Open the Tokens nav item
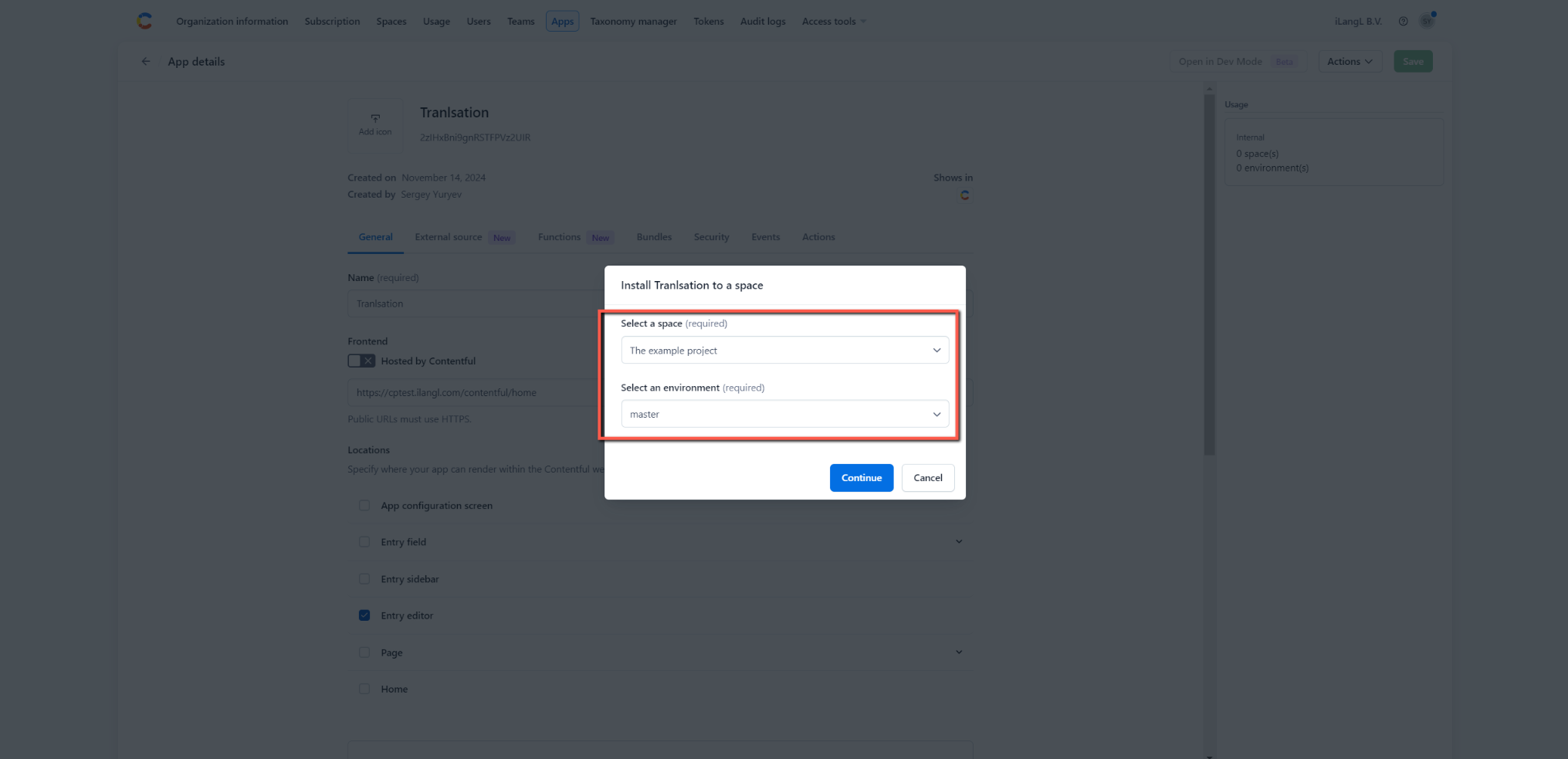 pyautogui.click(x=708, y=22)
